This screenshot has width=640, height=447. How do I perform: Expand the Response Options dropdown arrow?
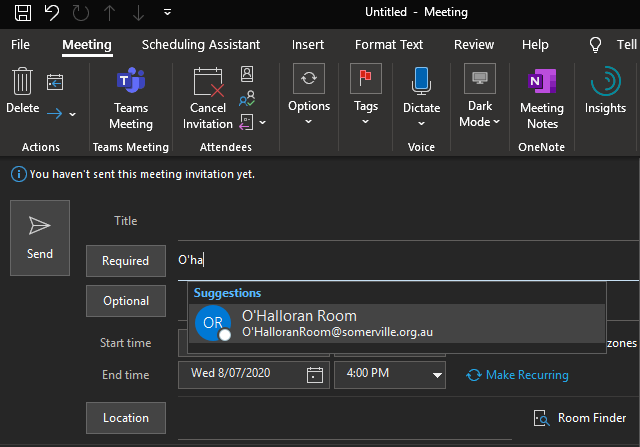click(x=262, y=122)
